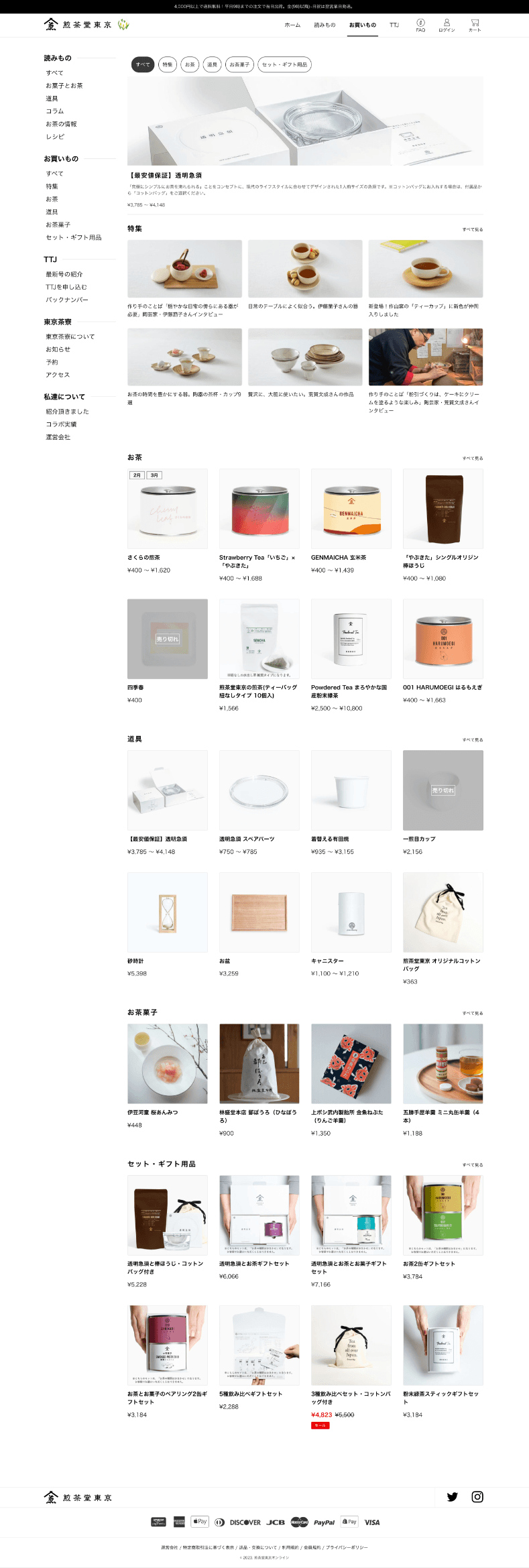This screenshot has width=529, height=1568.
Task: Click the green leaf icon beside logo
Action: 123,25
